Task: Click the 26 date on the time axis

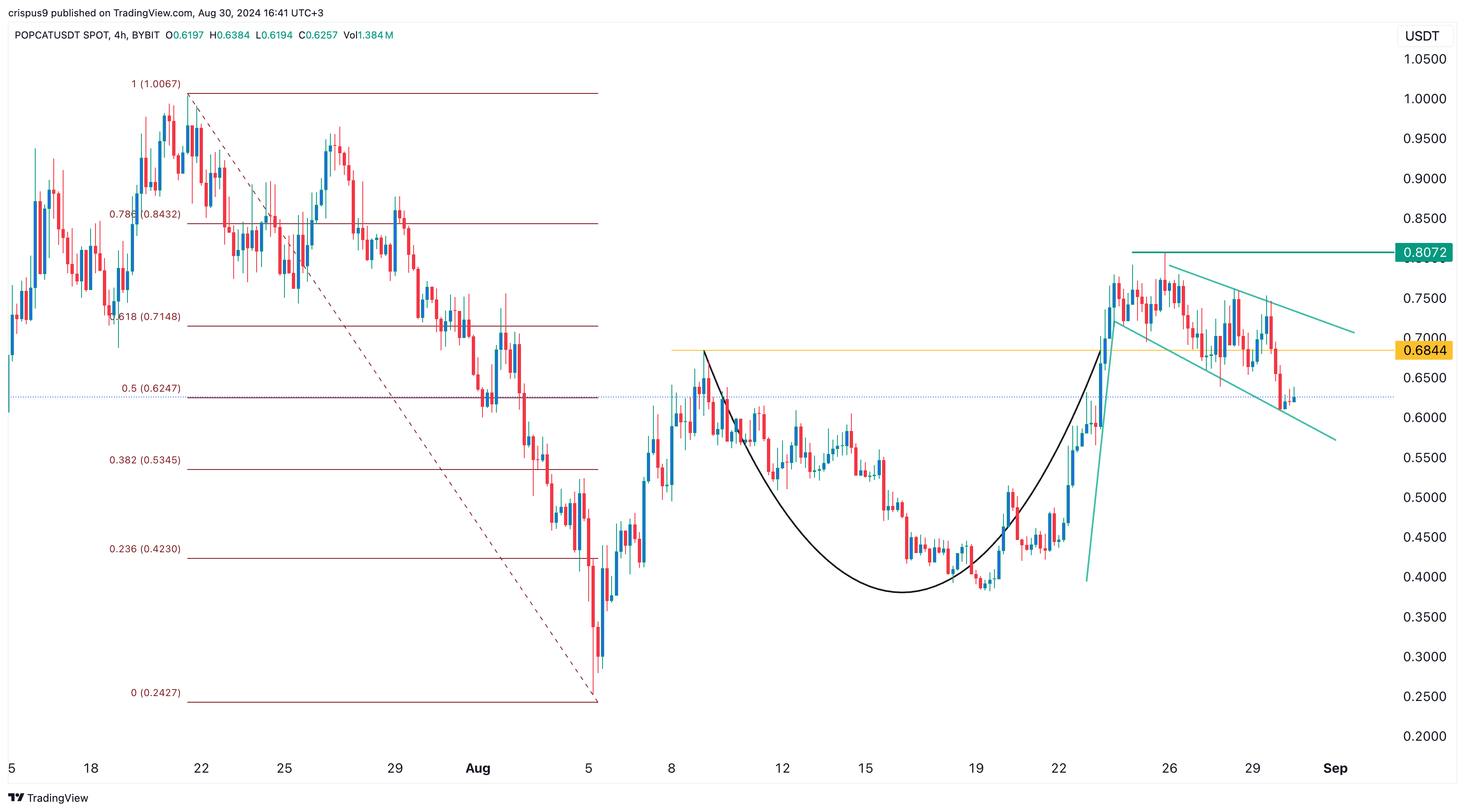Action: click(x=1169, y=768)
